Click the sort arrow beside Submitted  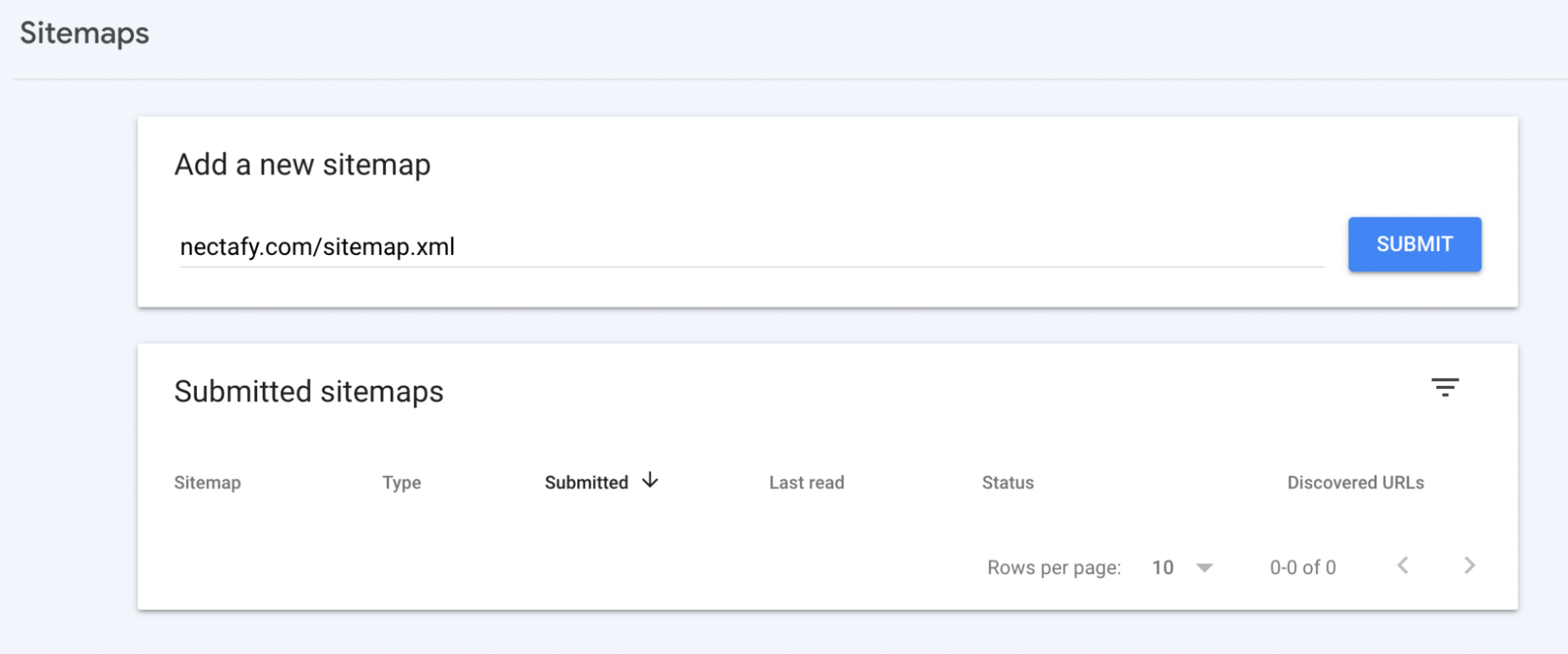tap(651, 482)
